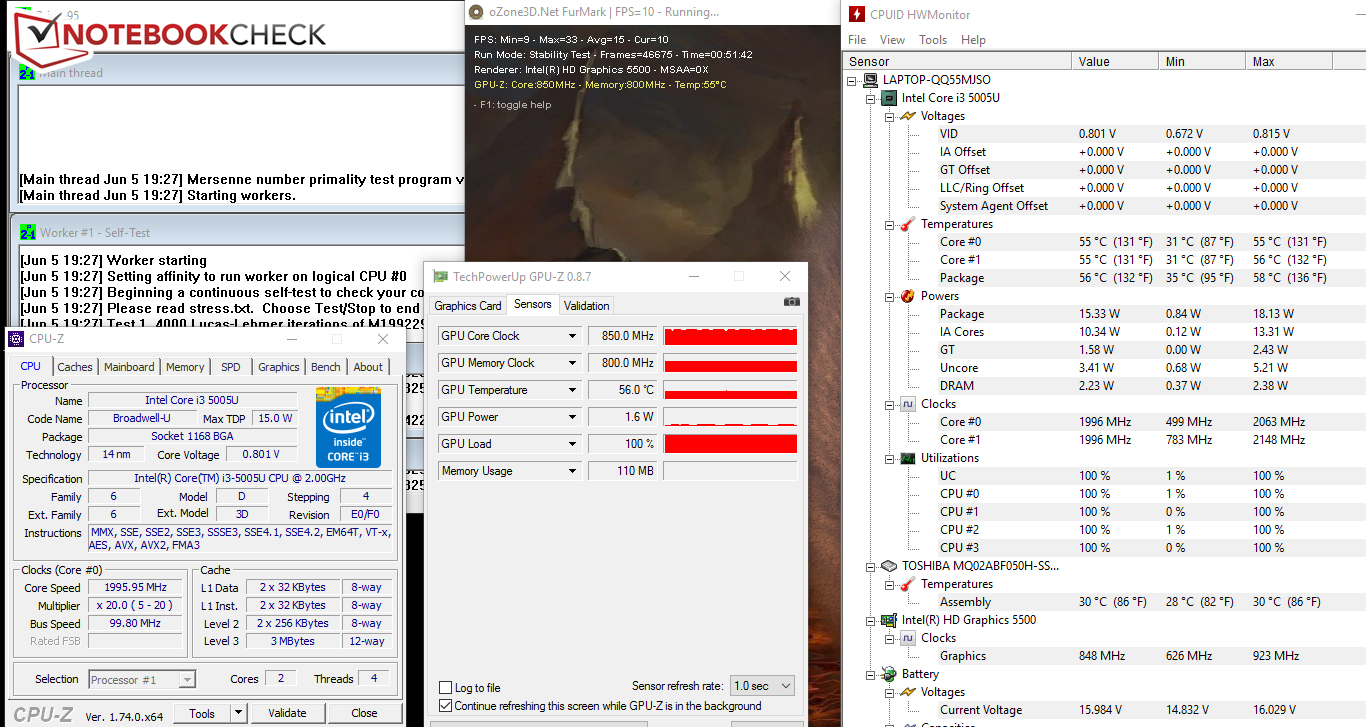
Task: Collapse the Powers node in HWMonitor
Action: click(889, 296)
